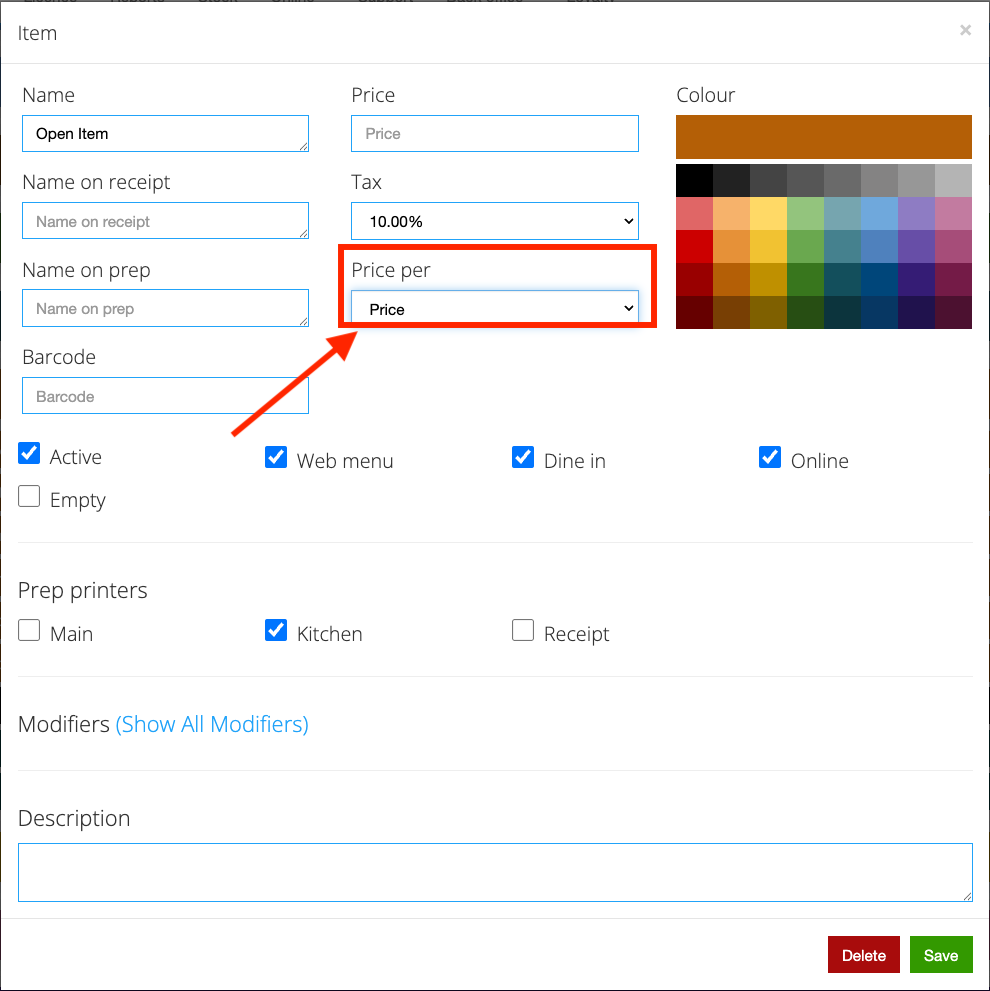Select the bright red colour swatch
The width and height of the screenshot is (990, 991).
[x=694, y=246]
